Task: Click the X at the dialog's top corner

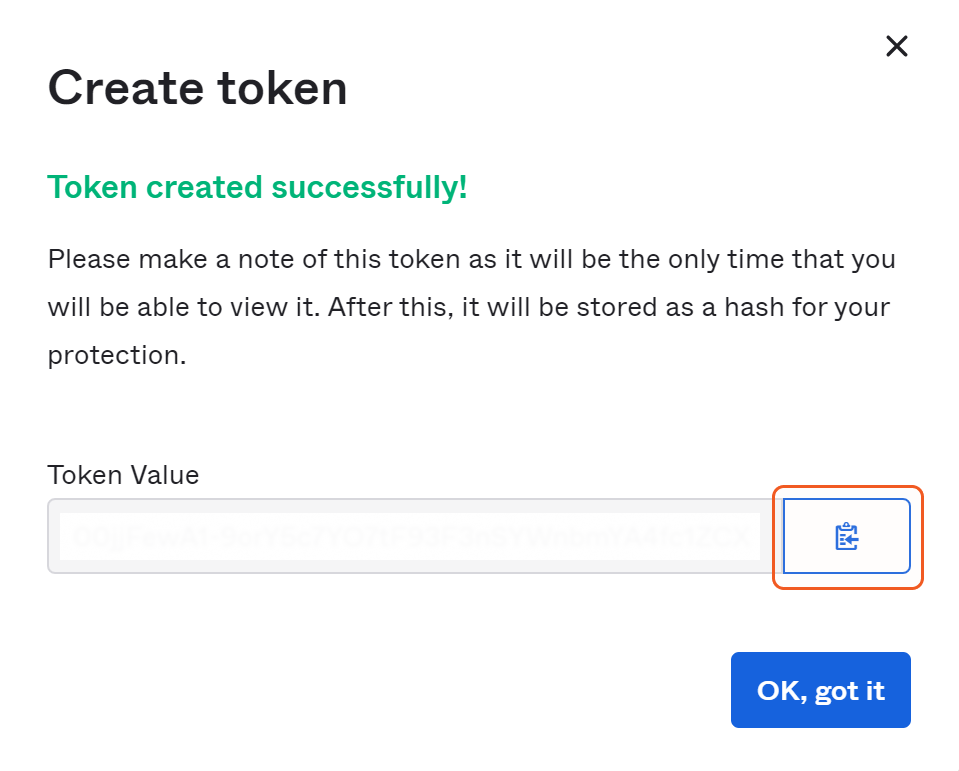Action: 897,46
